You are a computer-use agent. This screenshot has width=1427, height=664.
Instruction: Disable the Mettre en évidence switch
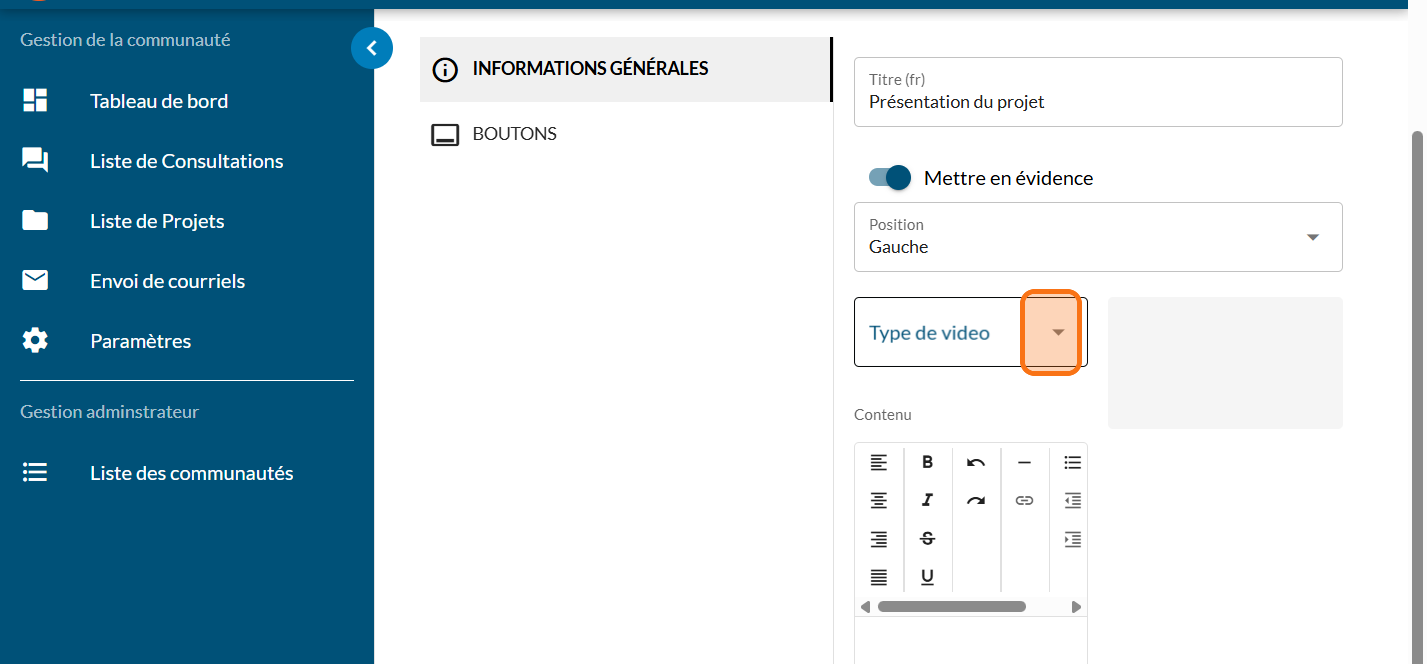pyautogui.click(x=891, y=178)
